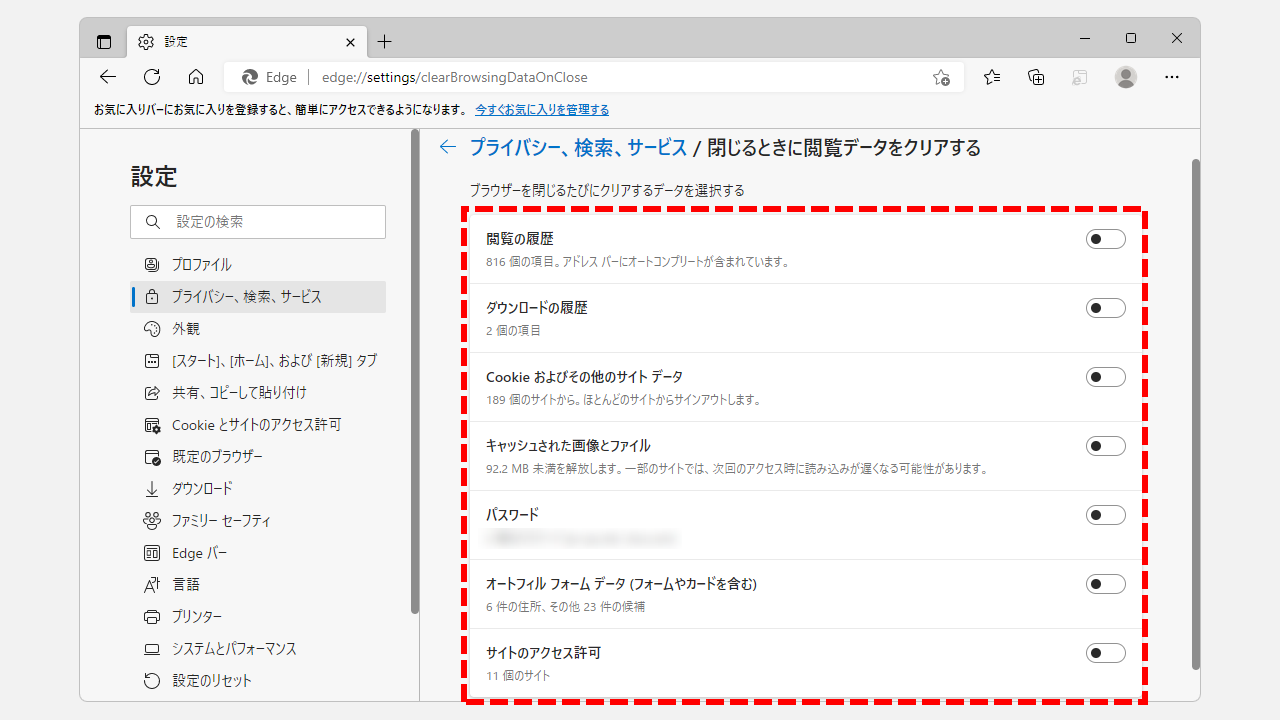
Task: Open the Settings and more ellipsis menu
Action: coord(1172,77)
